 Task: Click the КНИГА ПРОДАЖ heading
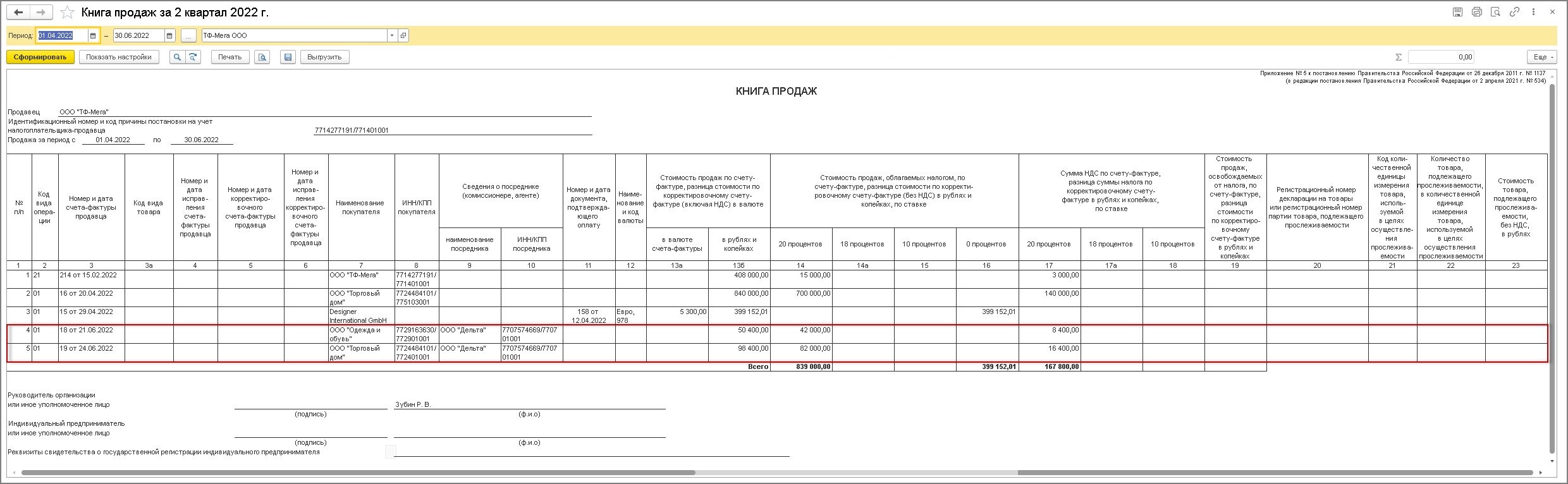coord(776,91)
